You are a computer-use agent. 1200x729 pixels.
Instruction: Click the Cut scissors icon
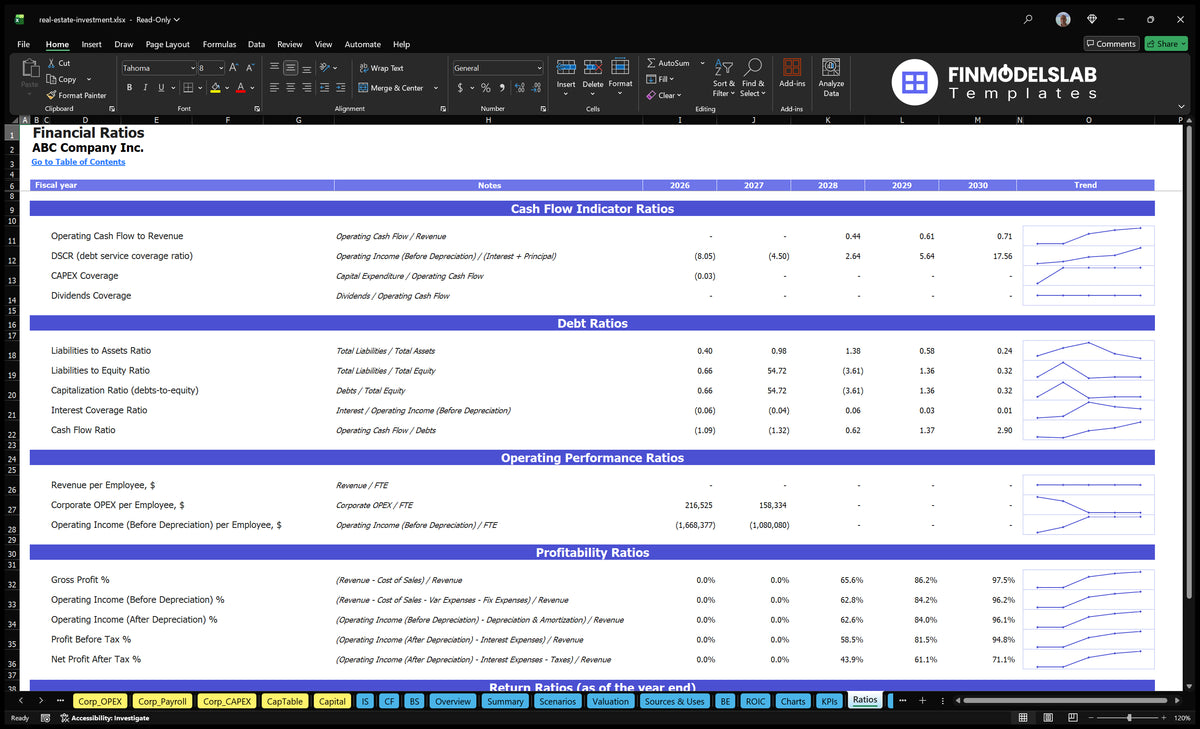[51, 63]
